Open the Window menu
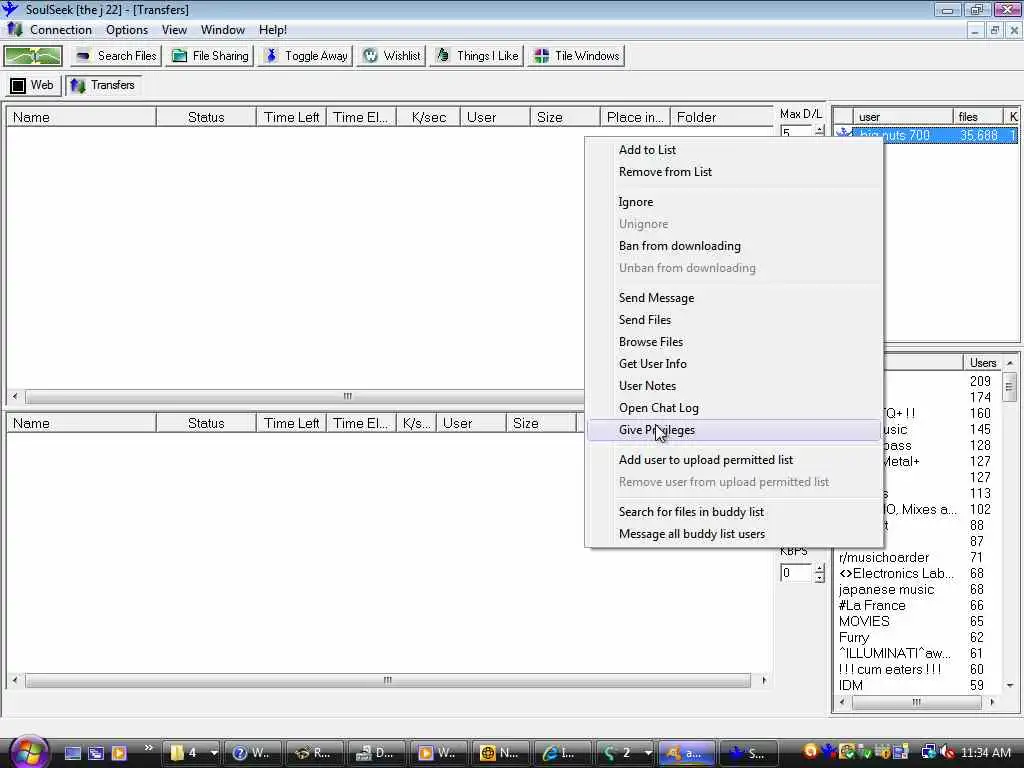1024x768 pixels. [x=223, y=30]
